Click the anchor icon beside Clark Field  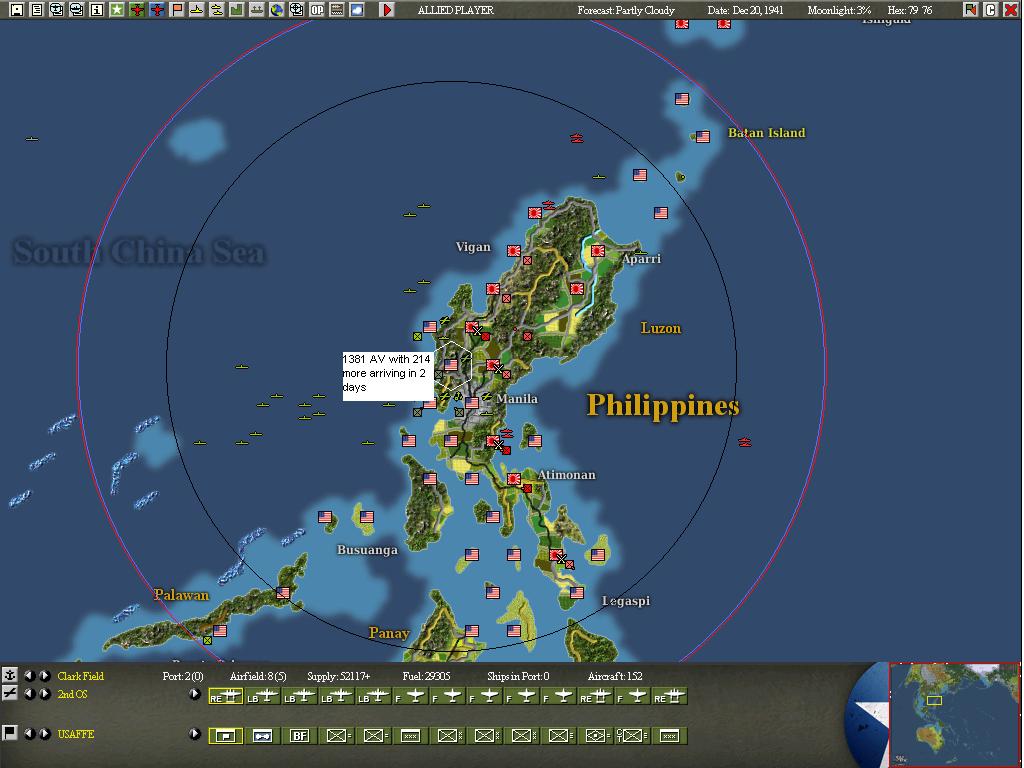(10, 675)
